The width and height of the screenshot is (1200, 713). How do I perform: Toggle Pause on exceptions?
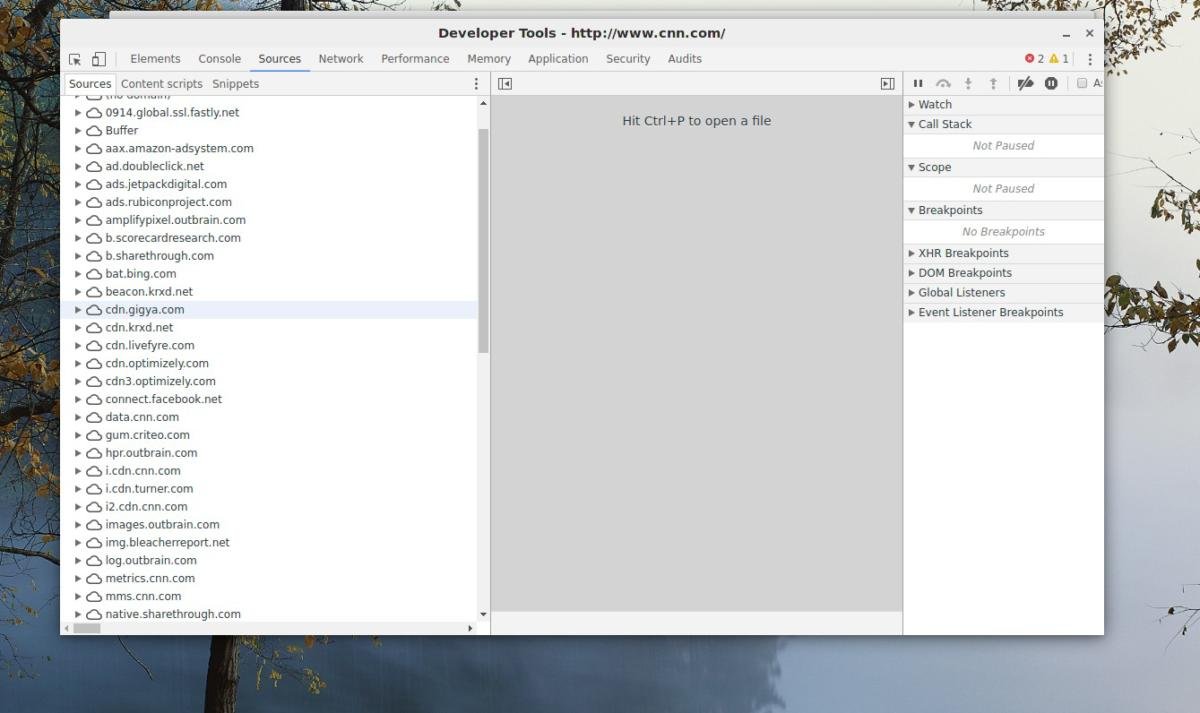point(1051,84)
